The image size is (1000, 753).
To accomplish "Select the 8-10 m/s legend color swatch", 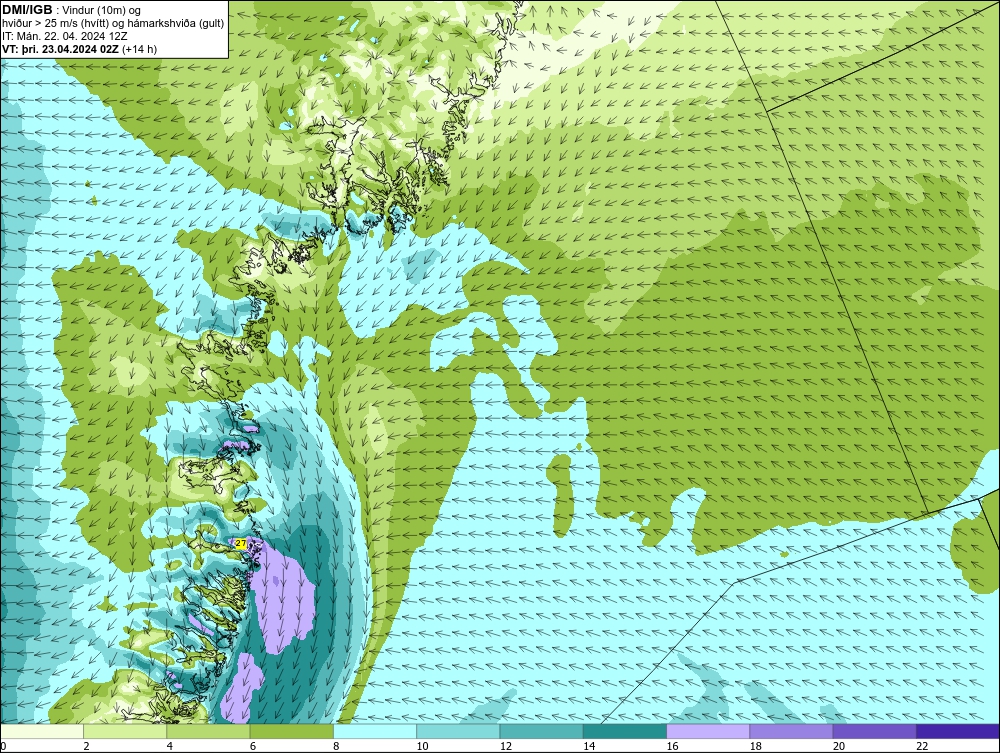I will (375, 731).
